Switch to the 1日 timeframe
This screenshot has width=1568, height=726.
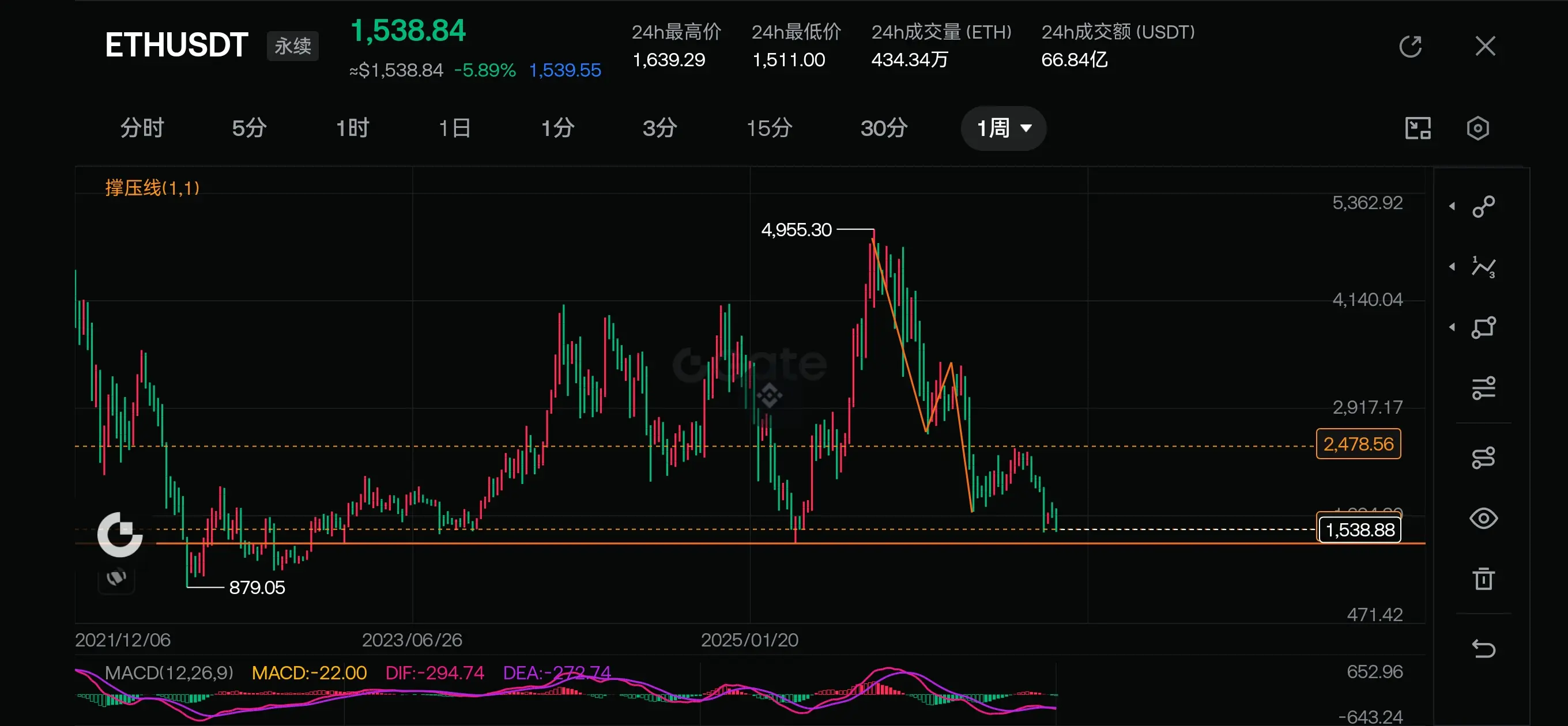point(455,128)
